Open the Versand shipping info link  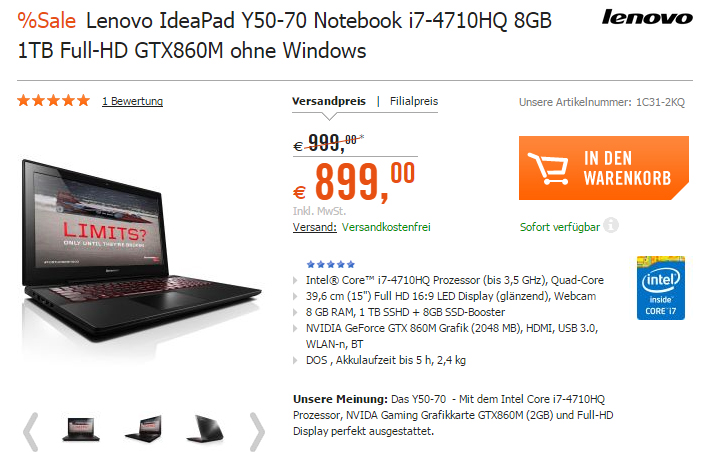pyautogui.click(x=315, y=227)
